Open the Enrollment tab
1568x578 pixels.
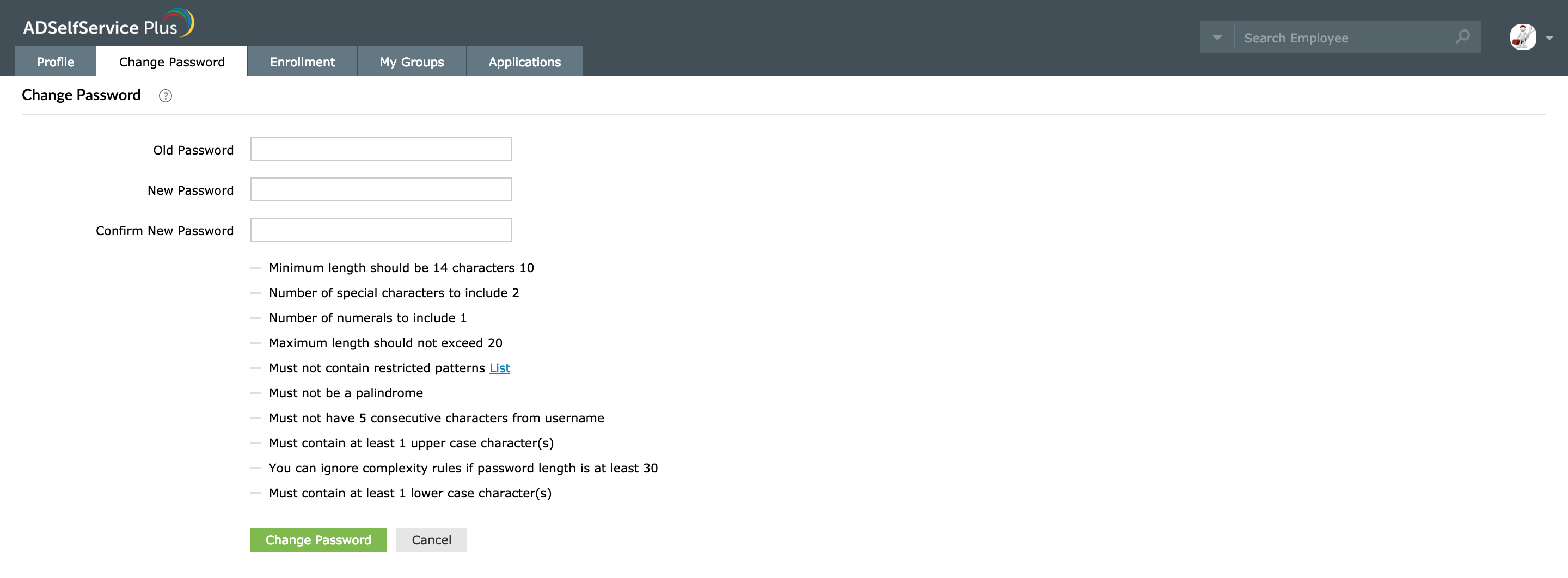click(x=302, y=62)
